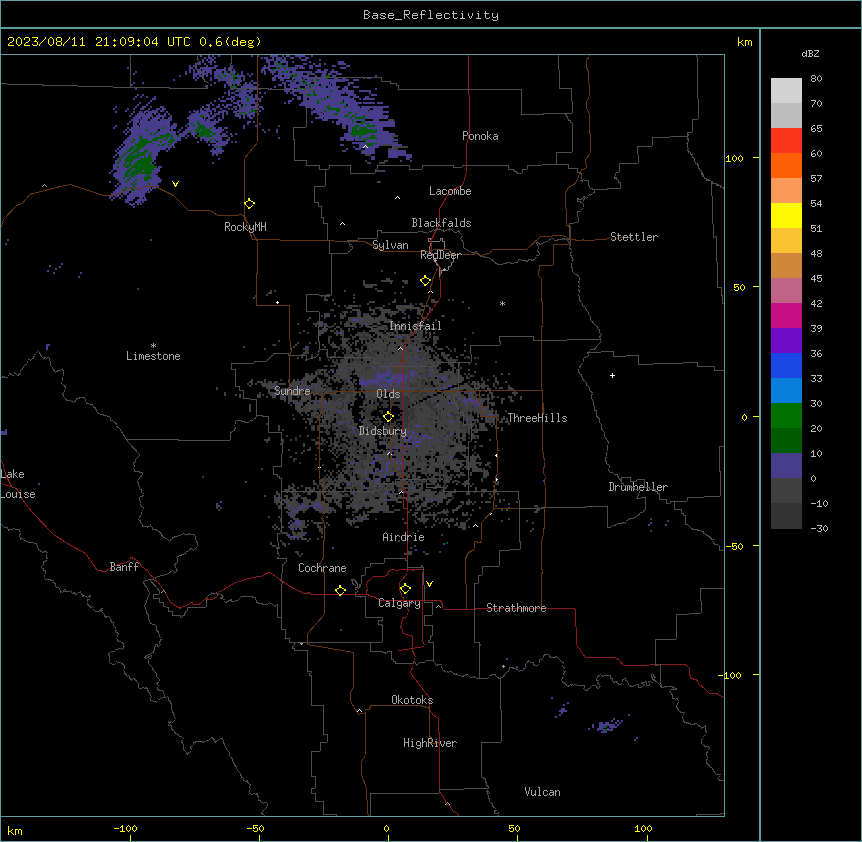Click the -100 tick on horizontal axis
The height and width of the screenshot is (842, 862).
point(125,828)
